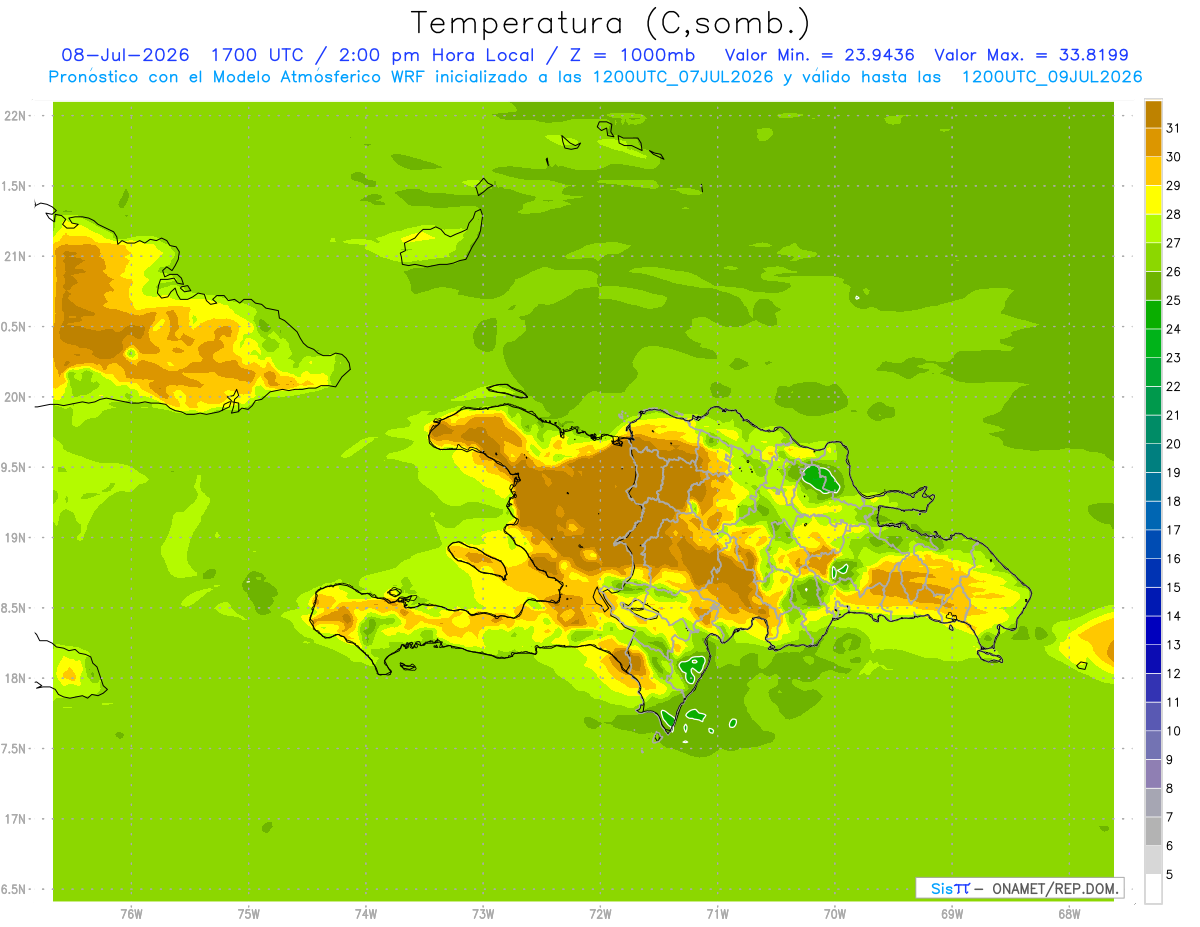
Task: Click the blue legend swatch between 15 and 16
Action: [1153, 572]
